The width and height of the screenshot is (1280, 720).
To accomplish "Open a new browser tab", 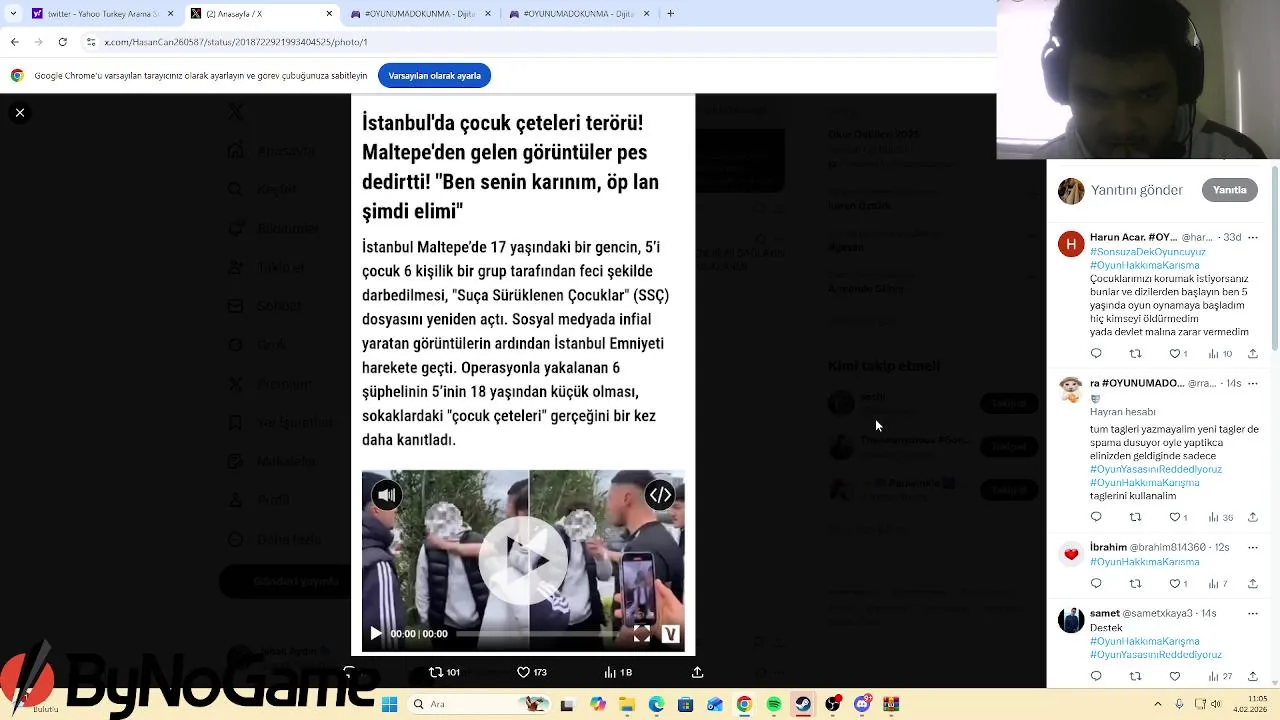I will coord(670,14).
